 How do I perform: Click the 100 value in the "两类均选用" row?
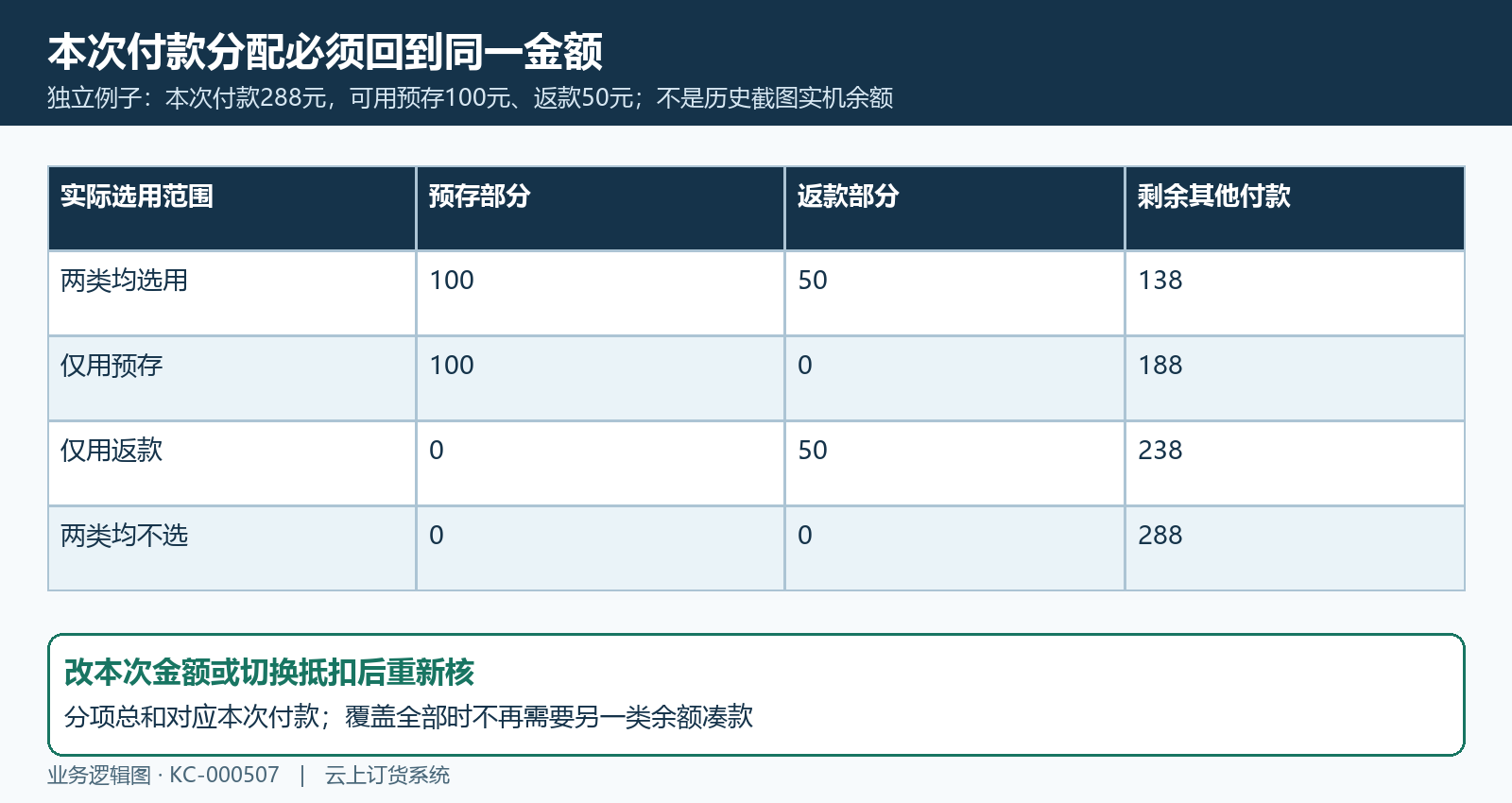[452, 281]
